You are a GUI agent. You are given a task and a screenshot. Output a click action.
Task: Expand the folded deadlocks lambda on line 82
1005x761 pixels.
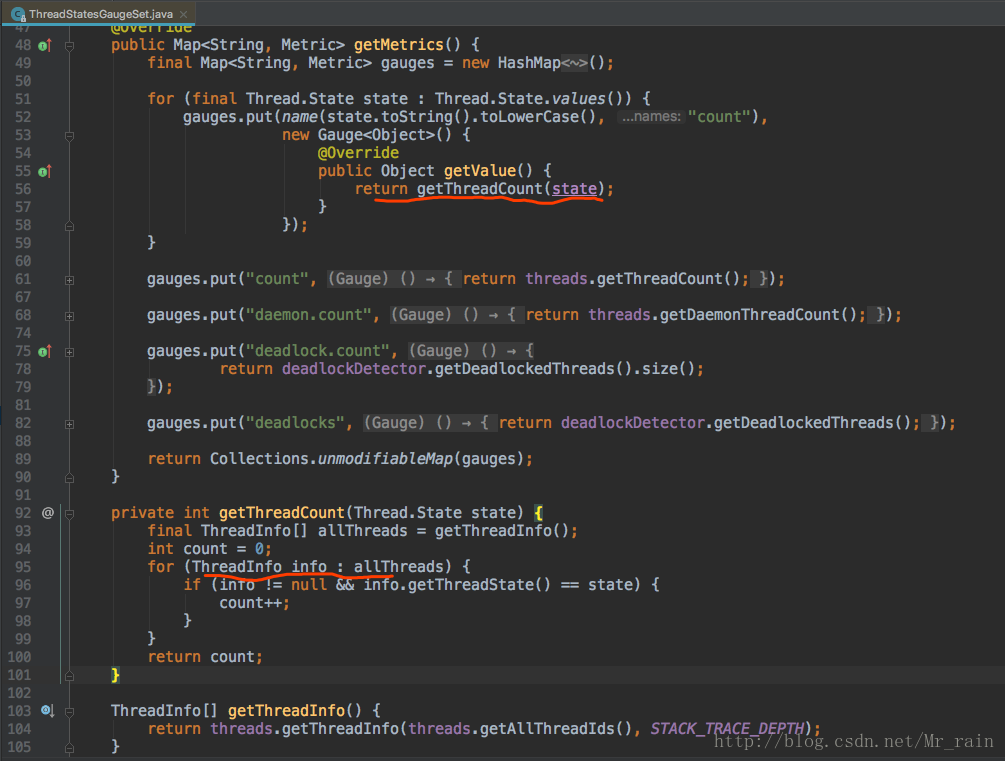tap(69, 424)
